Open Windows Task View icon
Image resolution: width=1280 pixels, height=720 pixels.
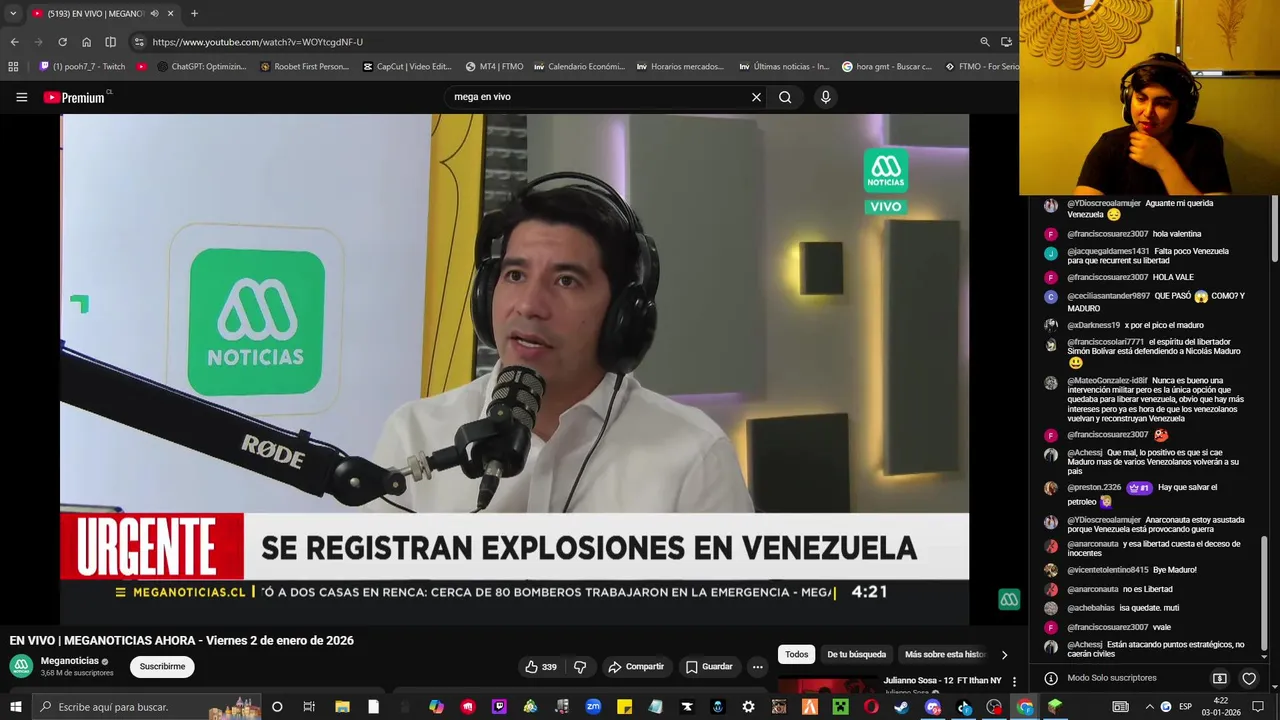click(x=309, y=707)
